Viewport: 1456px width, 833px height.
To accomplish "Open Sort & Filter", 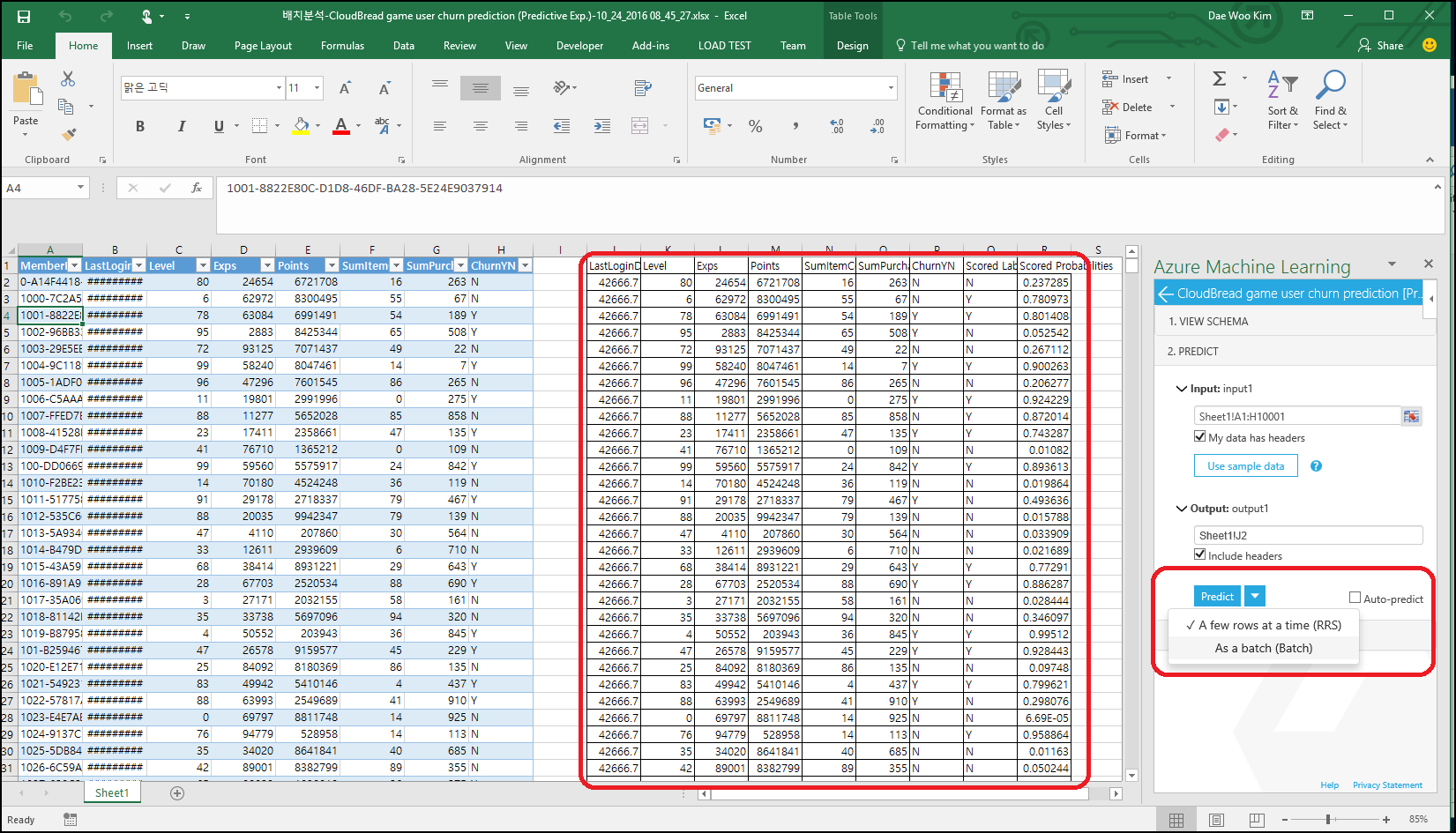I will point(1282,100).
